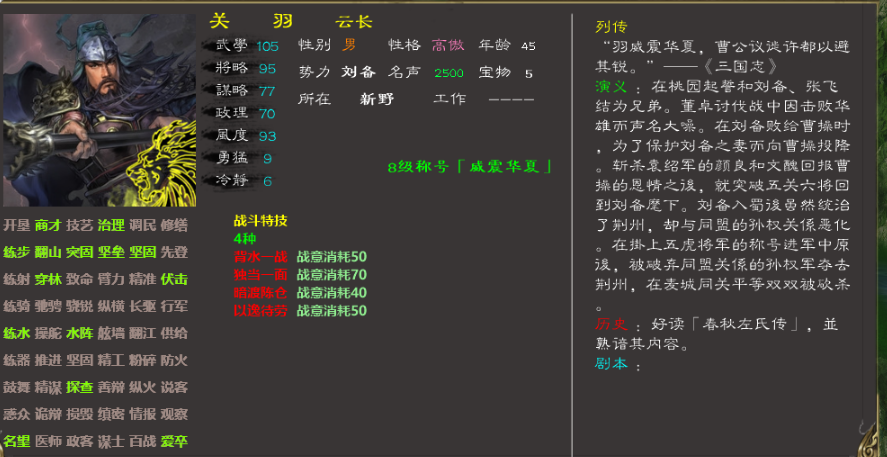Click the green 坚垒 skill
887x457 pixels.
coord(111,252)
